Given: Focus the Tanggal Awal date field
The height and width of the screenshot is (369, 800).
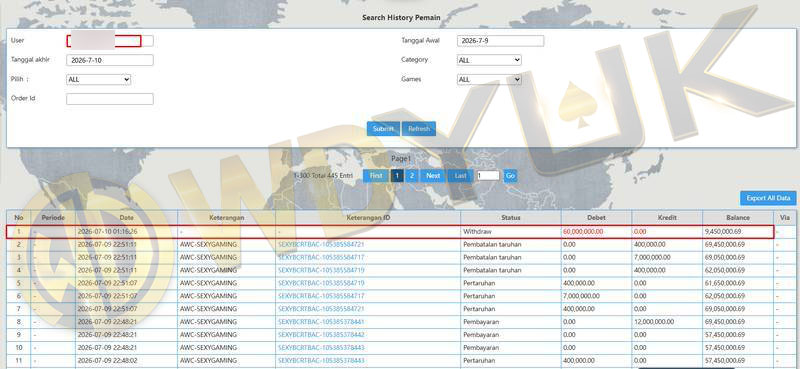Looking at the screenshot, I should (x=501, y=41).
